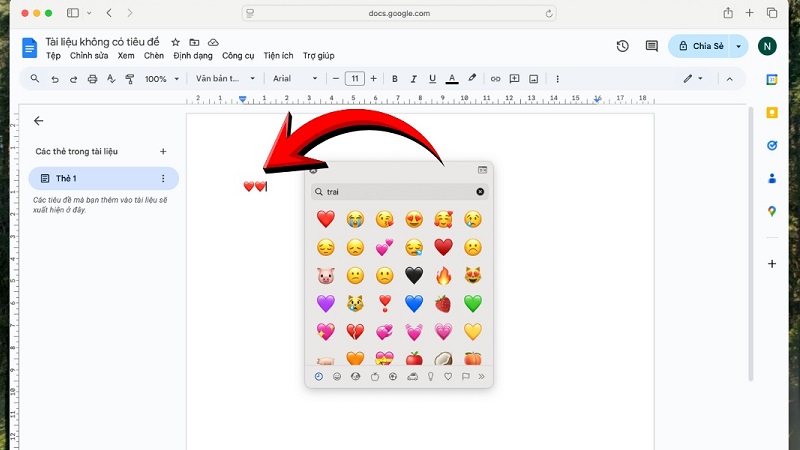
Task: Select the paint format roller icon
Action: pyautogui.click(x=129, y=79)
